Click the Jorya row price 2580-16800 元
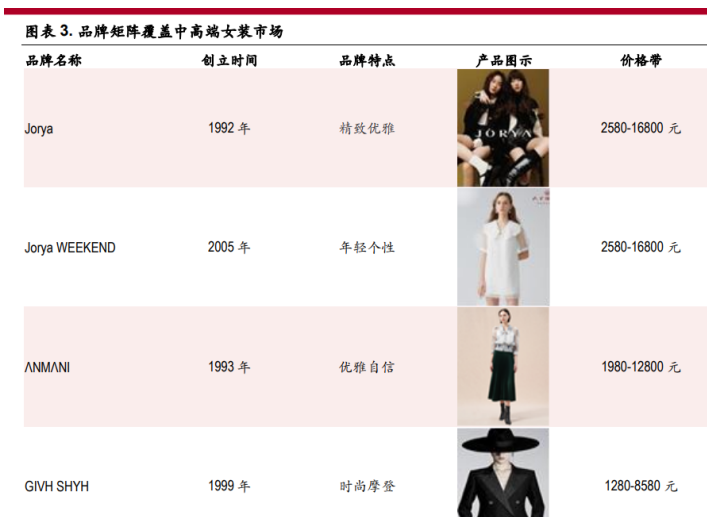Image resolution: width=707 pixels, height=517 pixels. pyautogui.click(x=641, y=128)
